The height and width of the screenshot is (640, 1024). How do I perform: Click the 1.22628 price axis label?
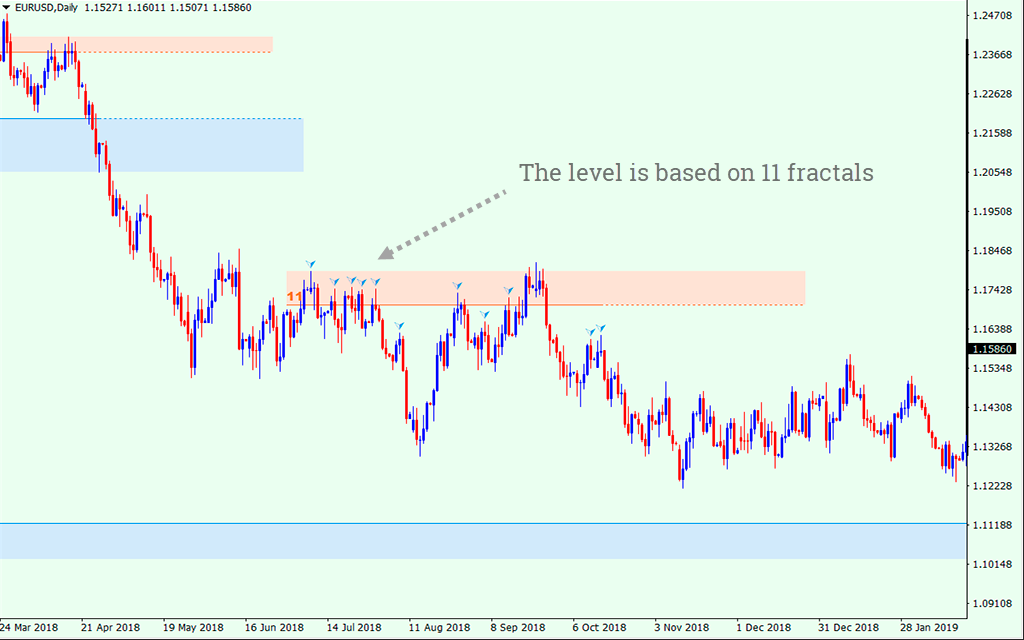pos(992,94)
